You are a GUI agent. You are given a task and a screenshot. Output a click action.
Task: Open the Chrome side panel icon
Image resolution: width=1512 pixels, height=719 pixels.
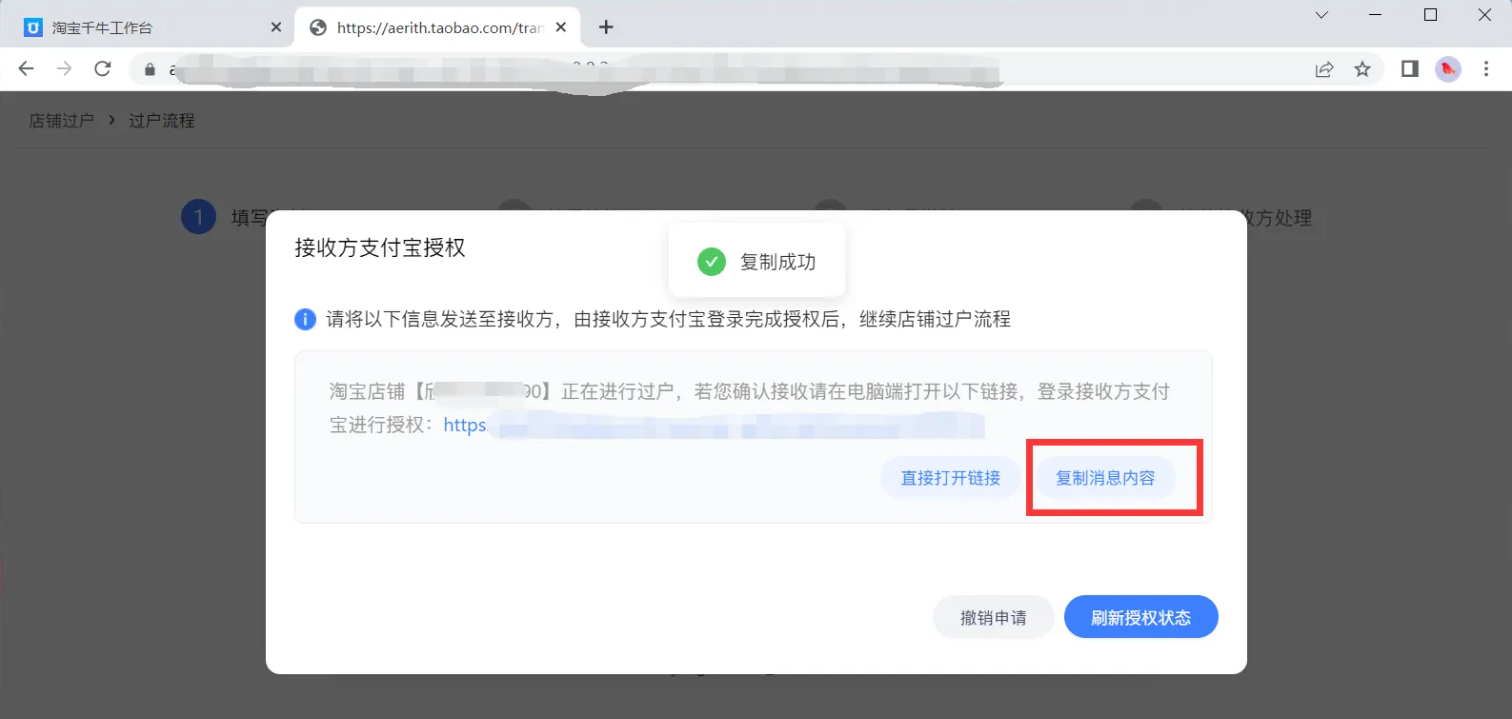1410,69
